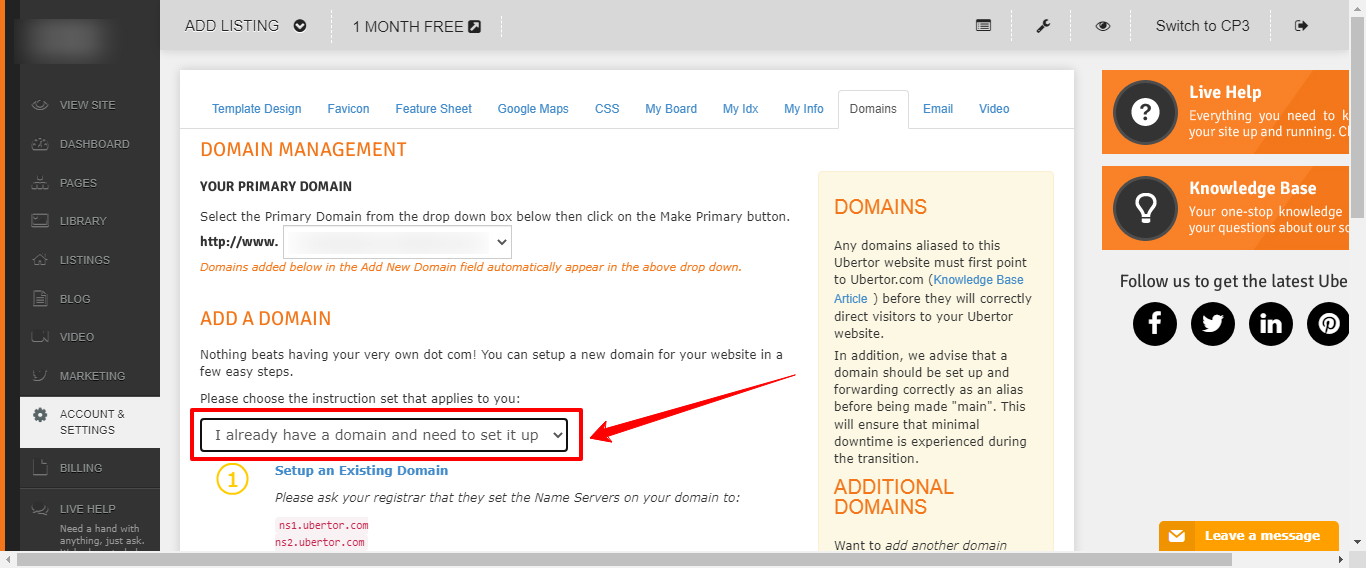Click the news panel icon in top bar

[984, 26]
